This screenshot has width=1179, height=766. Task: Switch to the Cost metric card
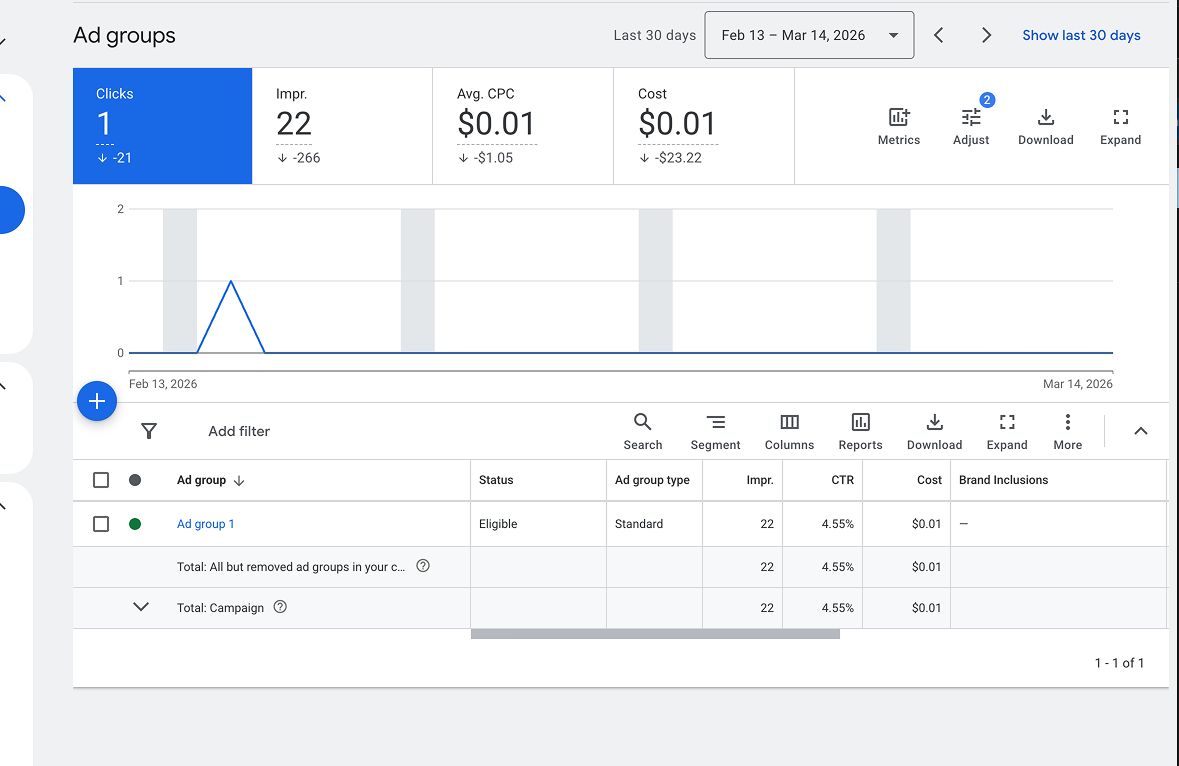pyautogui.click(x=703, y=126)
